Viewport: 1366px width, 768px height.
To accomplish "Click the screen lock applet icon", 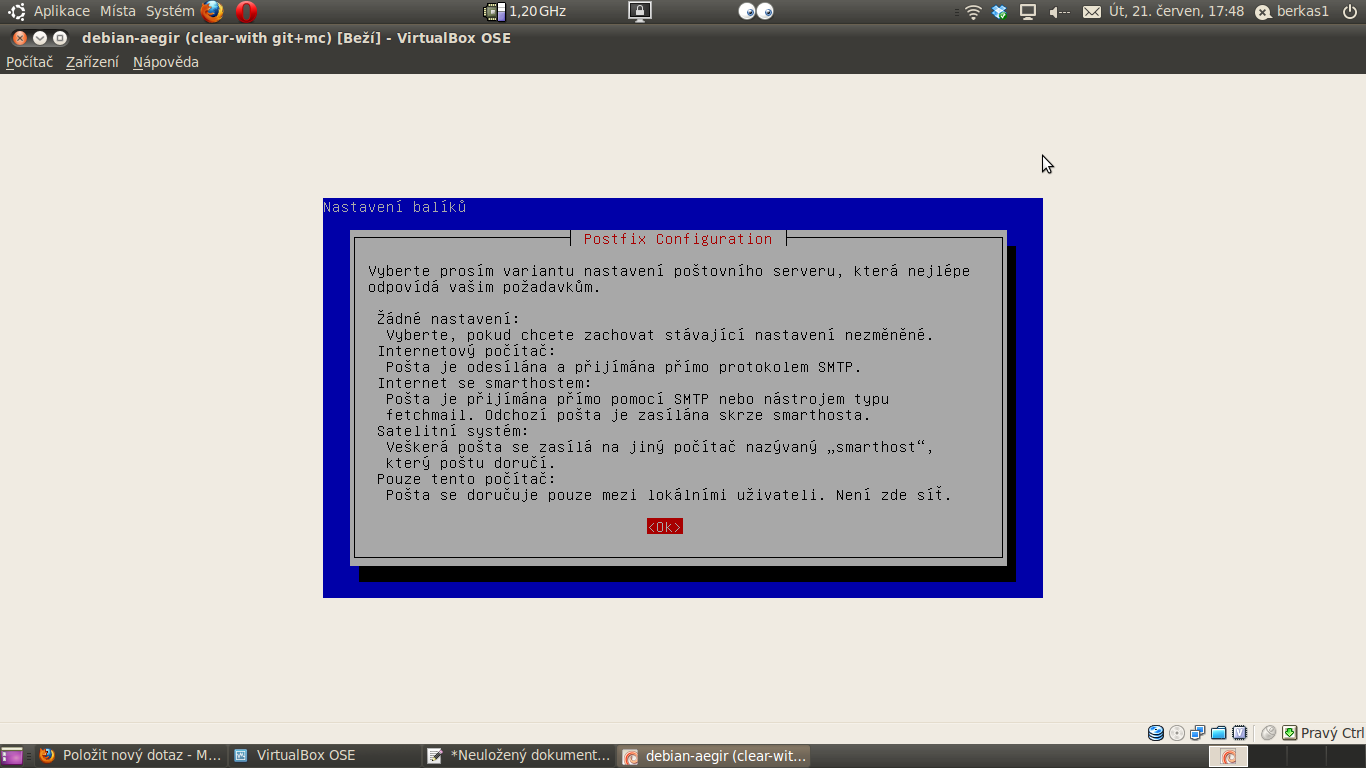I will (640, 12).
